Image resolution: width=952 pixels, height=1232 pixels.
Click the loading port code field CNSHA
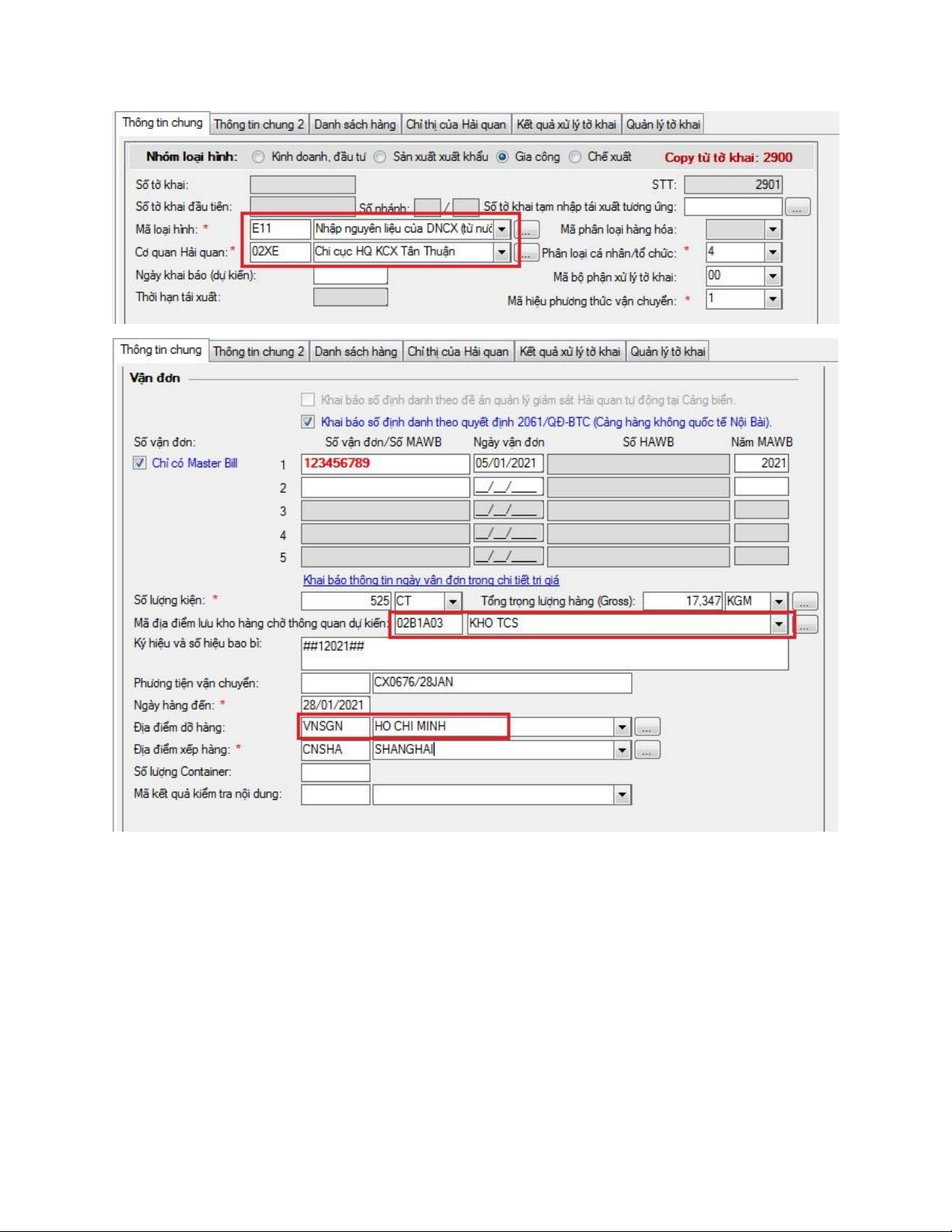[336, 750]
